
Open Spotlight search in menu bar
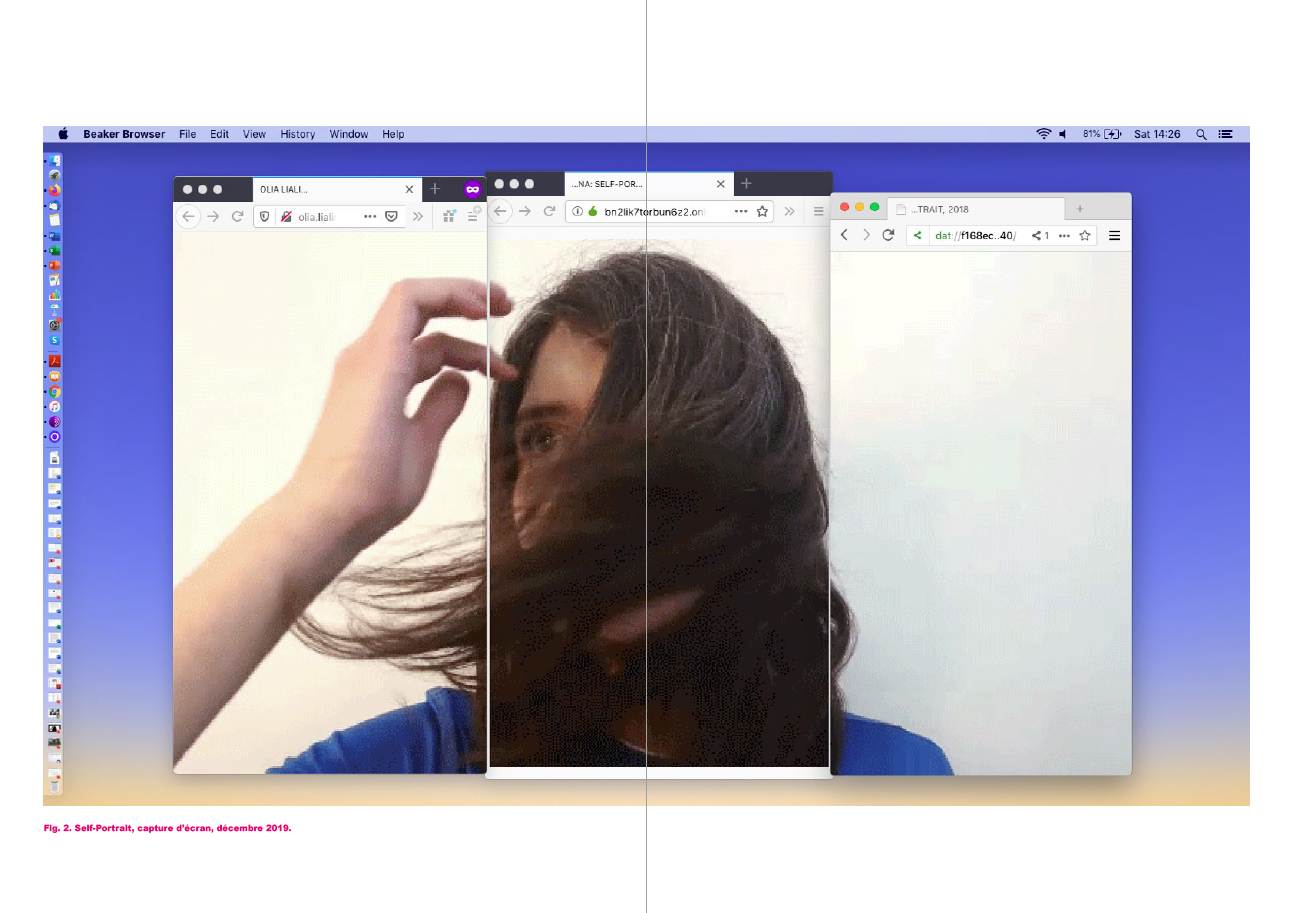coord(1201,134)
